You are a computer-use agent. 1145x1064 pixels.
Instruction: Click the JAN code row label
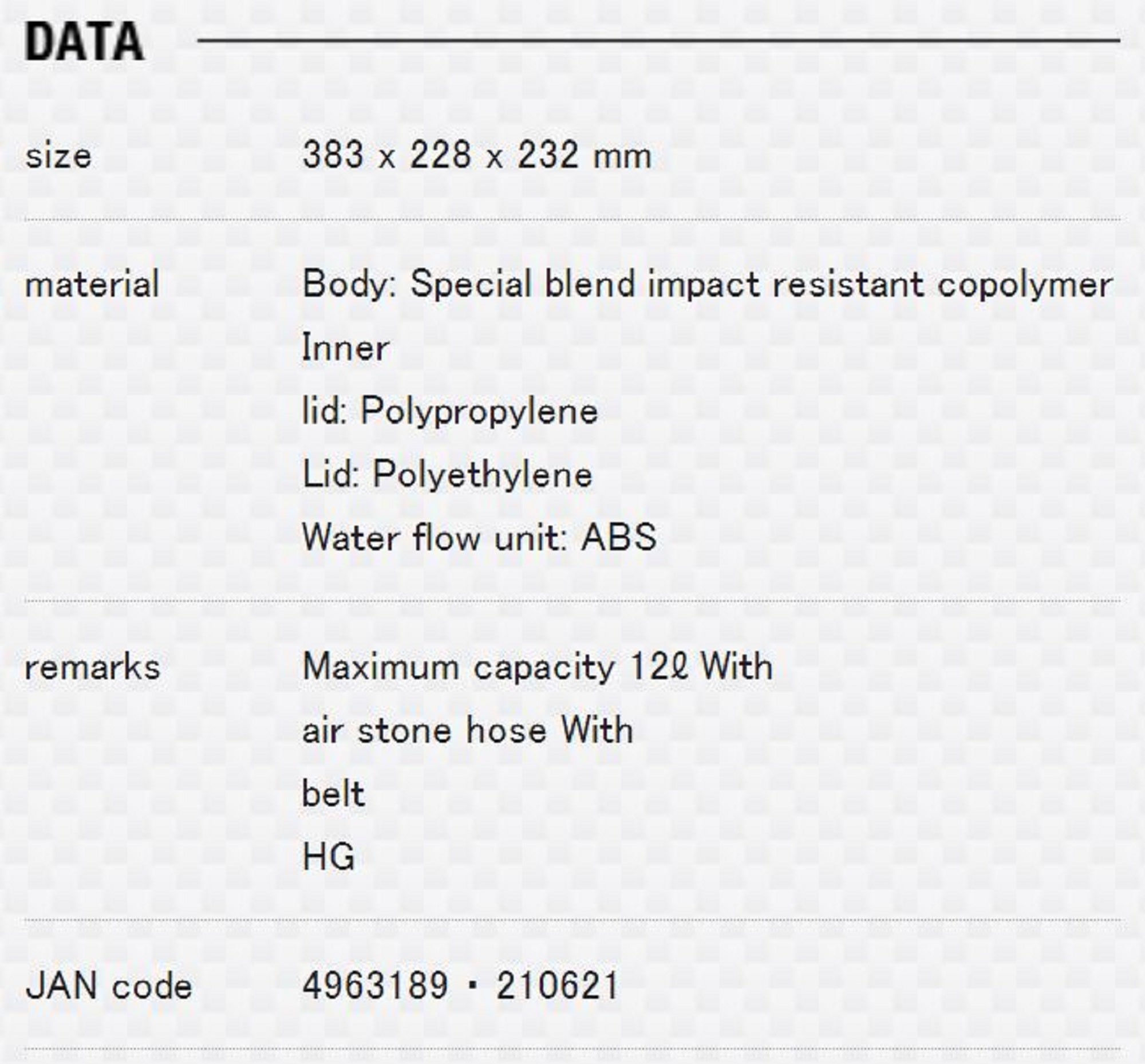[109, 986]
